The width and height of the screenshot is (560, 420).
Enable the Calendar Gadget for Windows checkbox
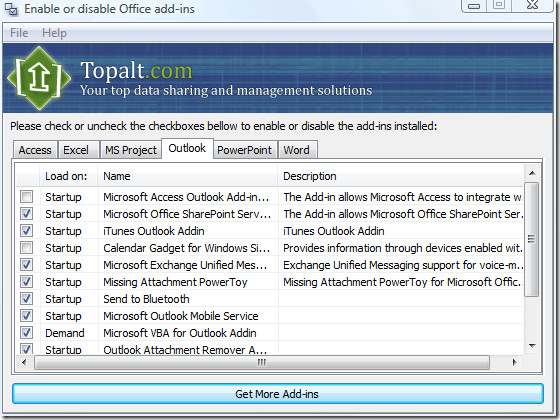click(26, 248)
